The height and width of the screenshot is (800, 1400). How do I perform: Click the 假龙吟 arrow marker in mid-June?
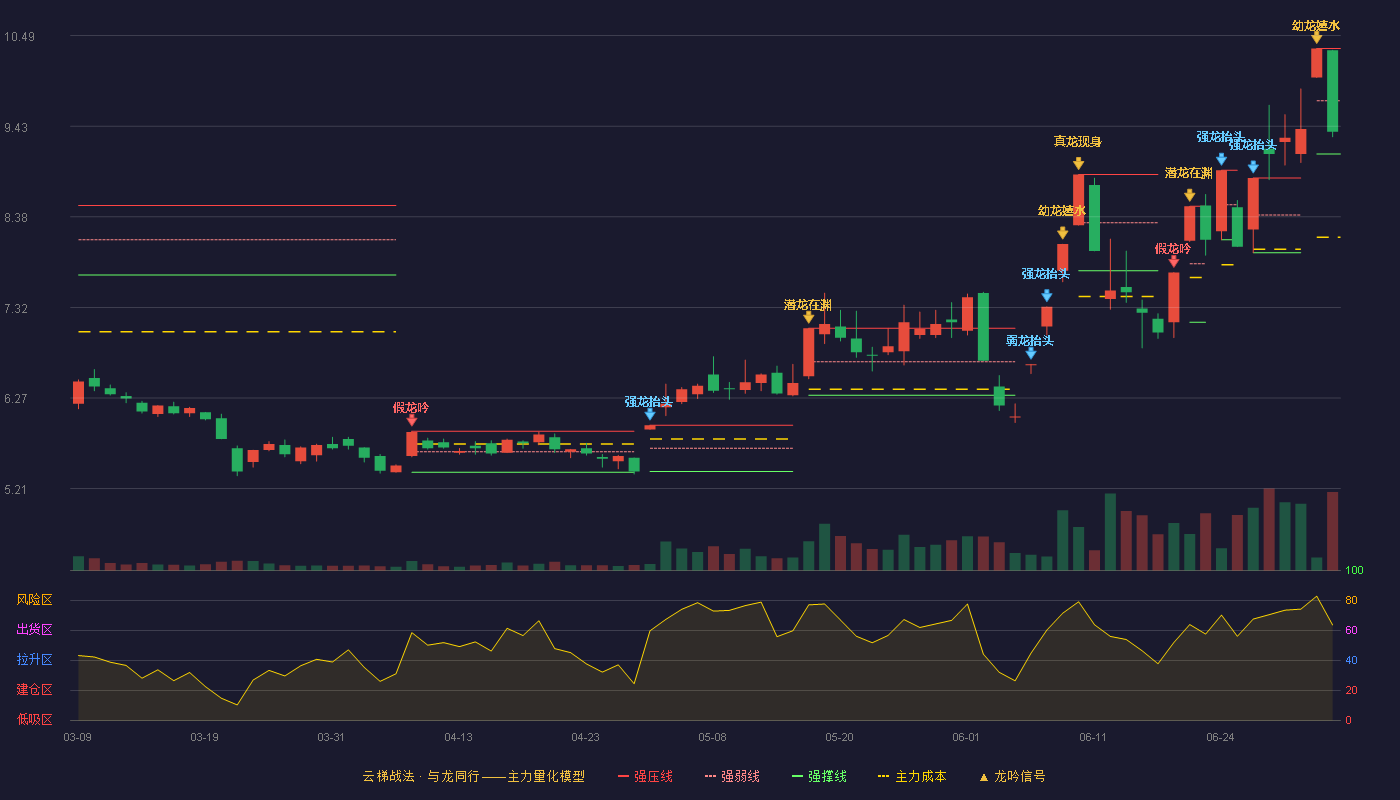(1174, 261)
